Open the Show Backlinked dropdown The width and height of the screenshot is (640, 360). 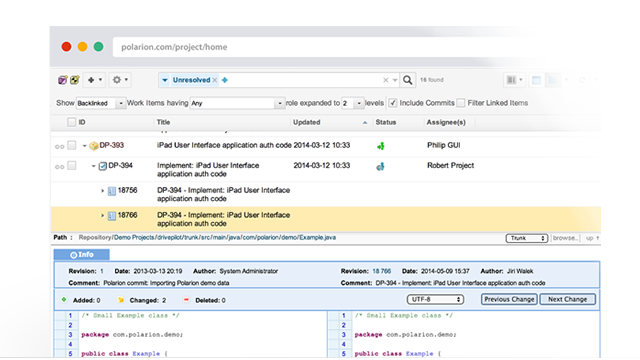(100, 103)
